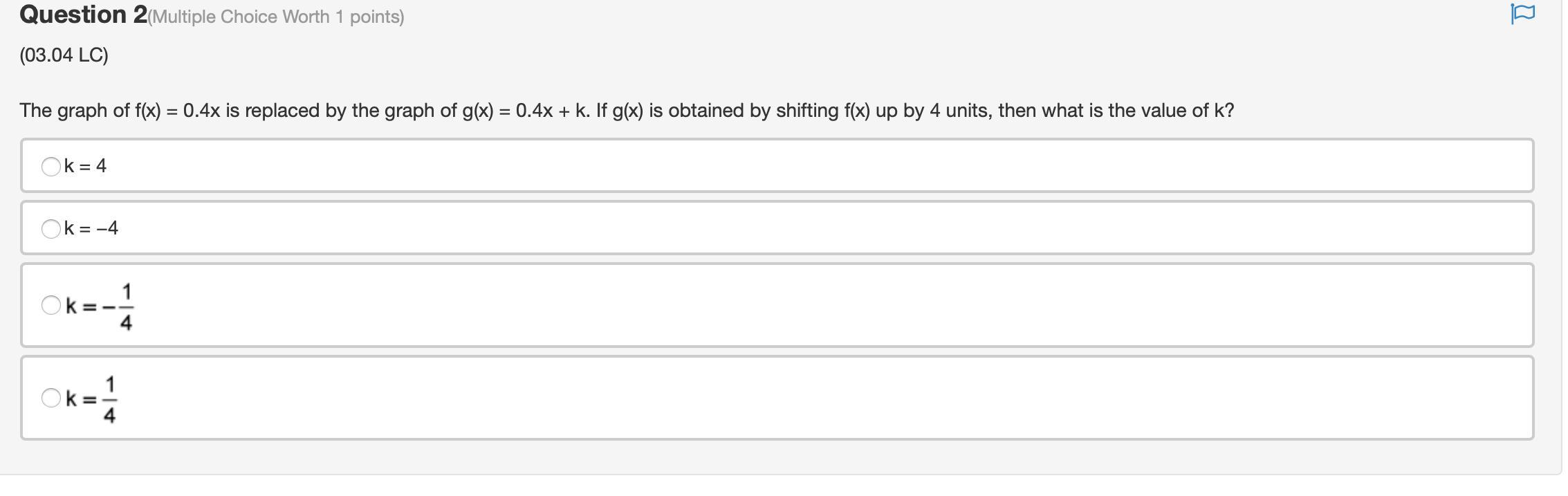Click the negative one-fourth fraction label
The image size is (1568, 496).
(x=100, y=306)
